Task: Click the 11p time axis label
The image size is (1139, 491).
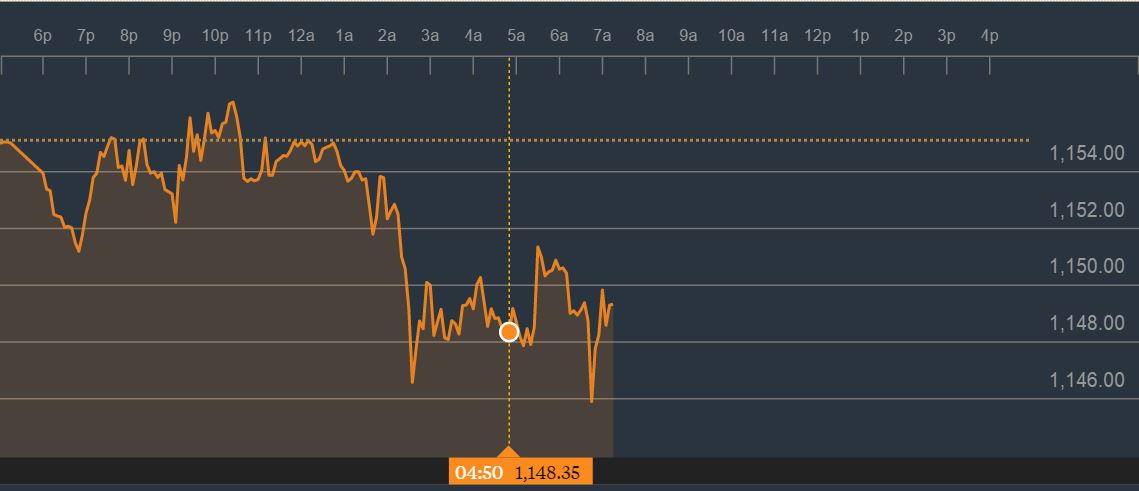Action: point(258,36)
